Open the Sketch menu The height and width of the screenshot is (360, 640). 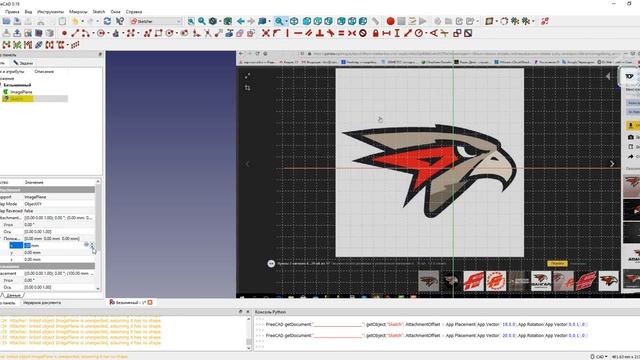pyautogui.click(x=99, y=12)
